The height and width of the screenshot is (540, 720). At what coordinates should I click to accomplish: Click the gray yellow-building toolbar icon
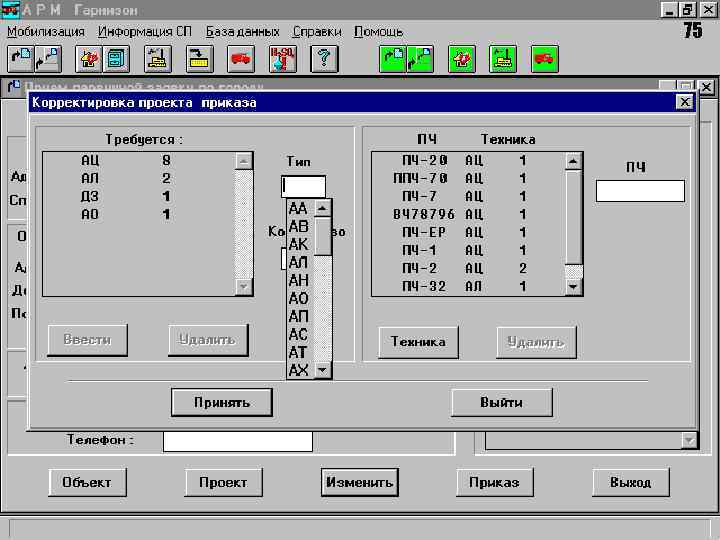point(158,59)
